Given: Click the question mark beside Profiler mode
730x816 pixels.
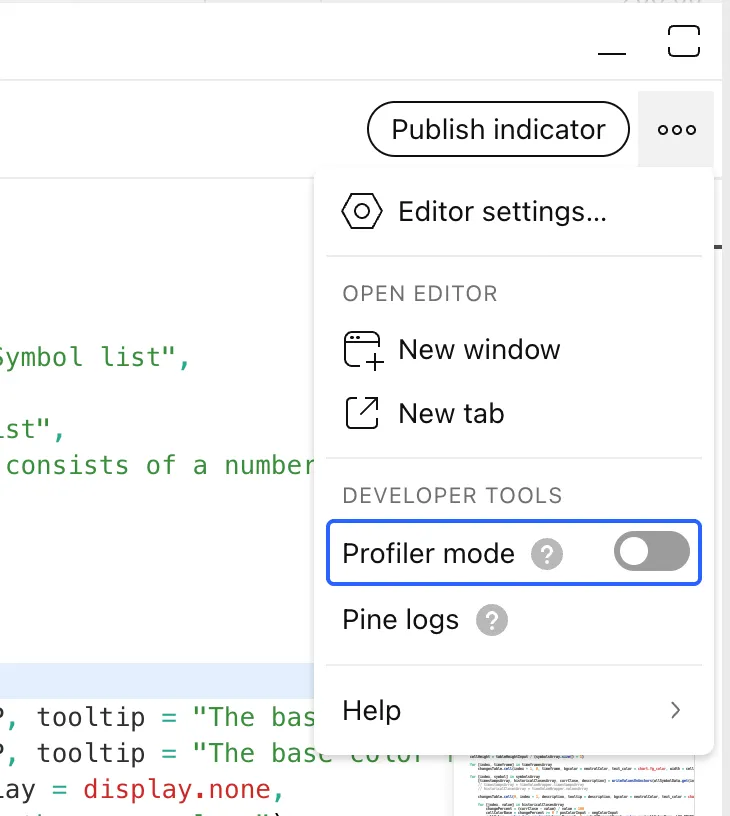Looking at the screenshot, I should 547,554.
